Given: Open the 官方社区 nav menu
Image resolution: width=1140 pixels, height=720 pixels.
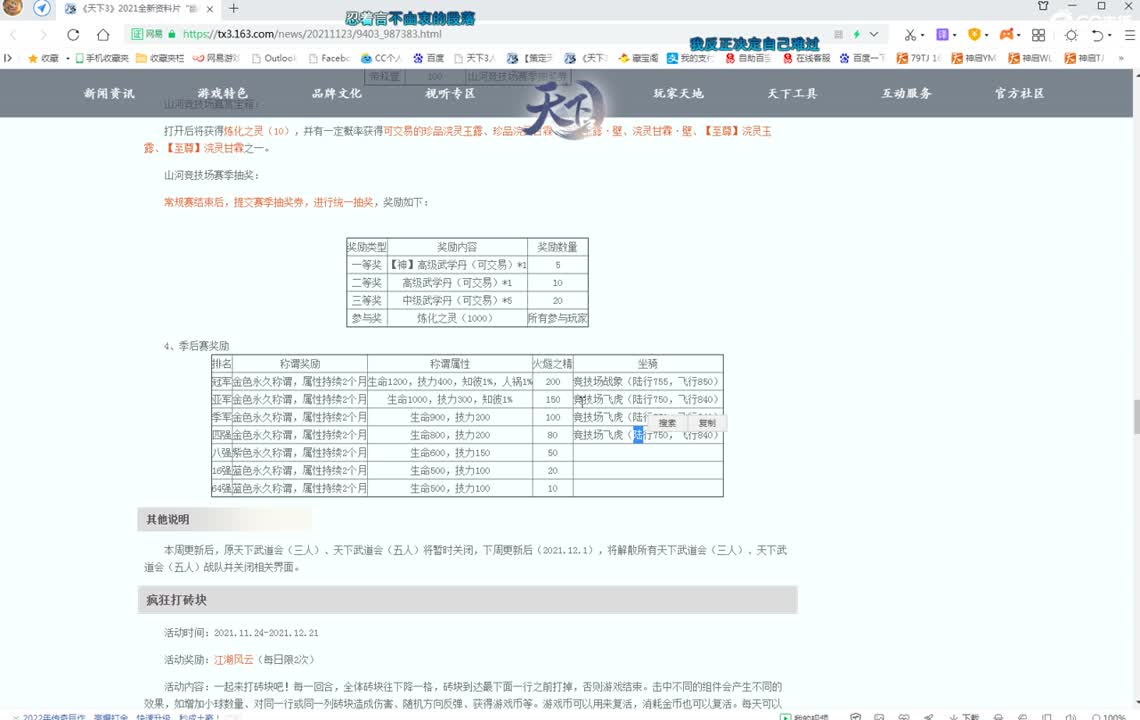Looking at the screenshot, I should (1020, 93).
